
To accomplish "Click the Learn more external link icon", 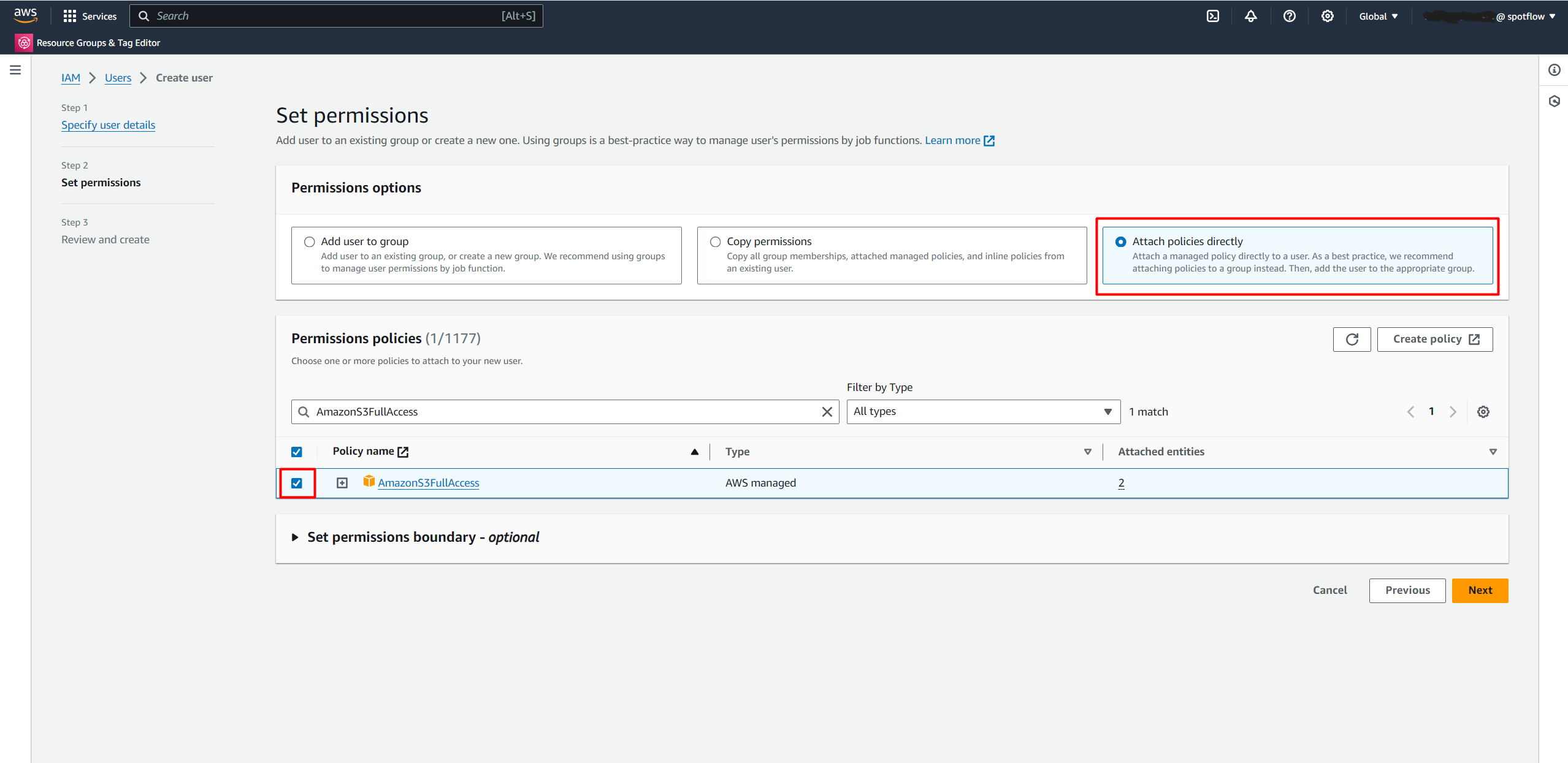I will tap(989, 141).
